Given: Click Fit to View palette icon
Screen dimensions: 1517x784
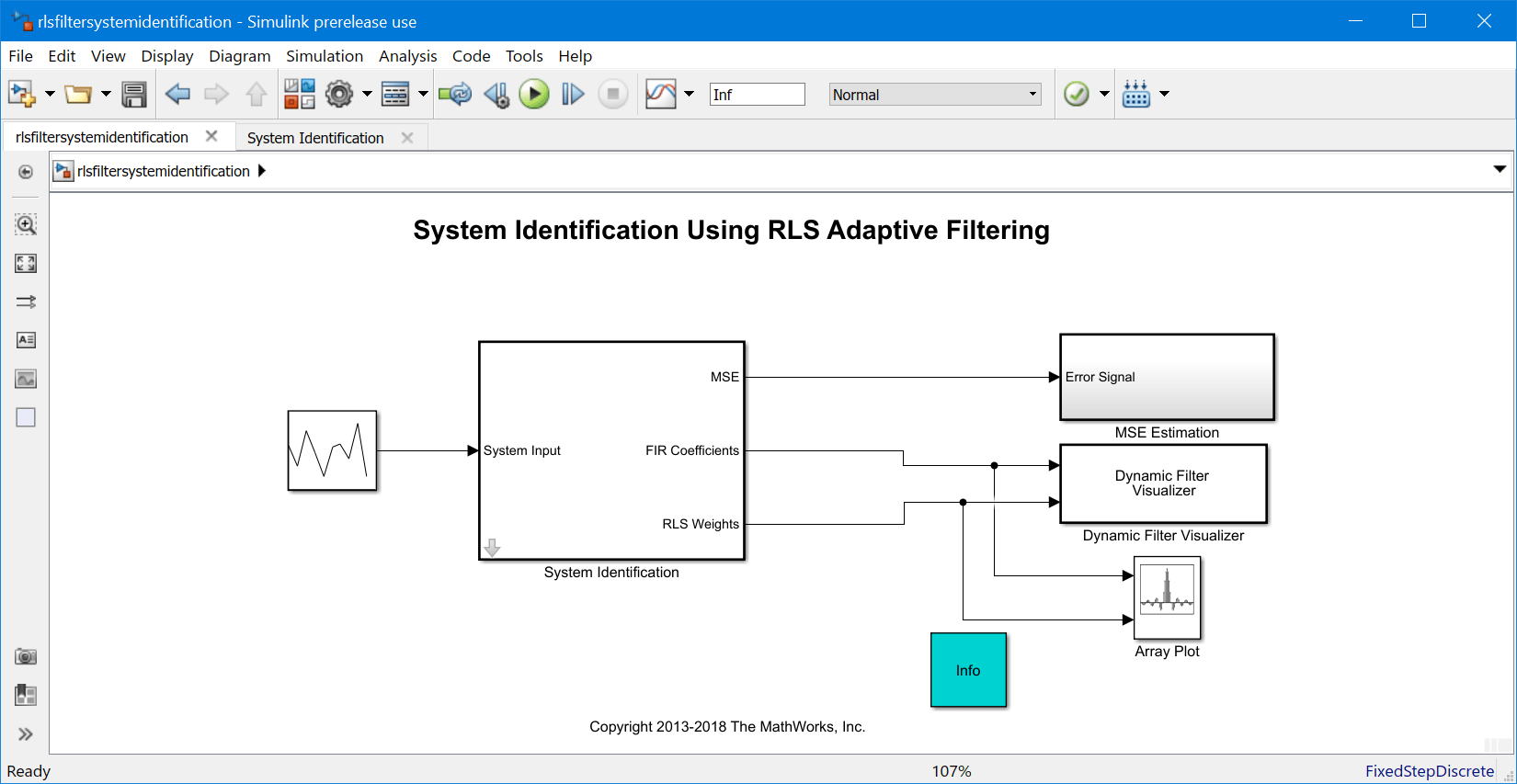Looking at the screenshot, I should click(26, 264).
